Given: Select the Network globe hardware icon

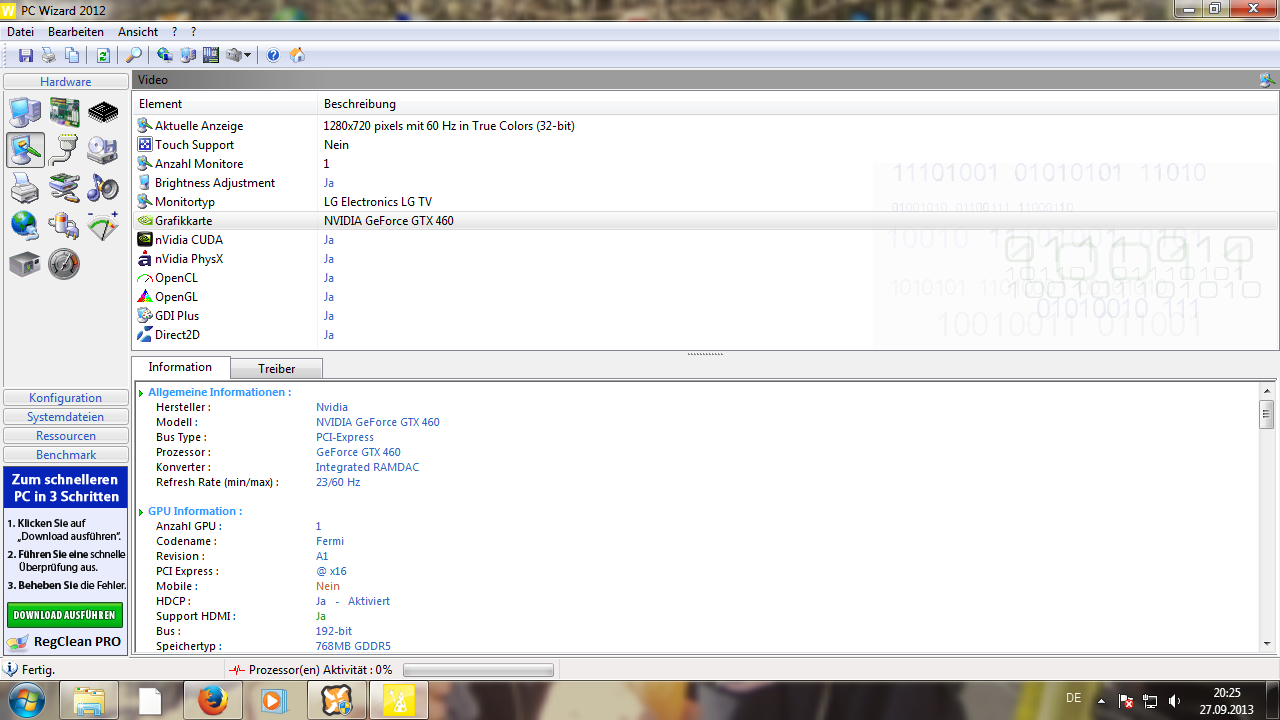Looking at the screenshot, I should (x=25, y=226).
